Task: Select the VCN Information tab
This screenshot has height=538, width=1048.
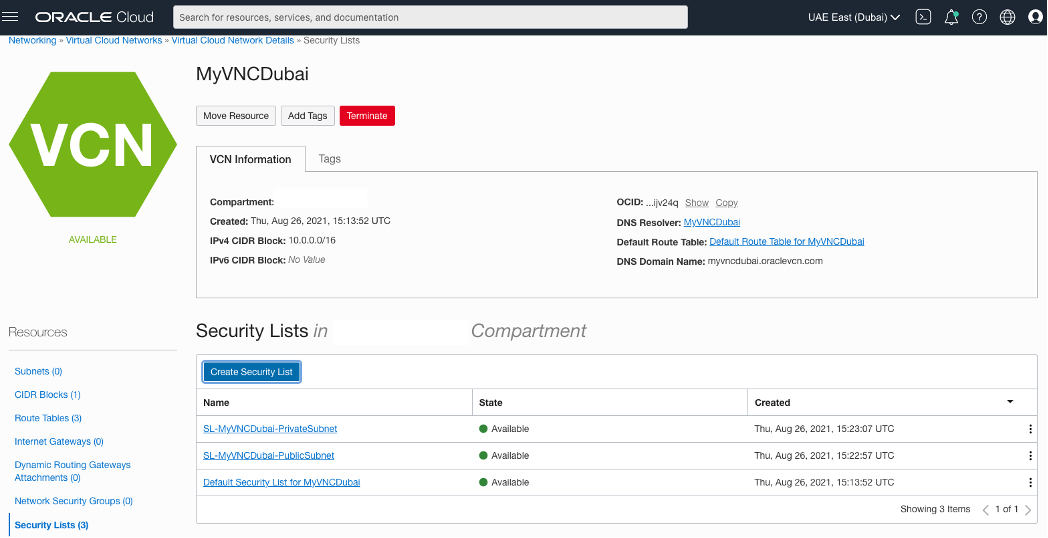Action: click(251, 159)
